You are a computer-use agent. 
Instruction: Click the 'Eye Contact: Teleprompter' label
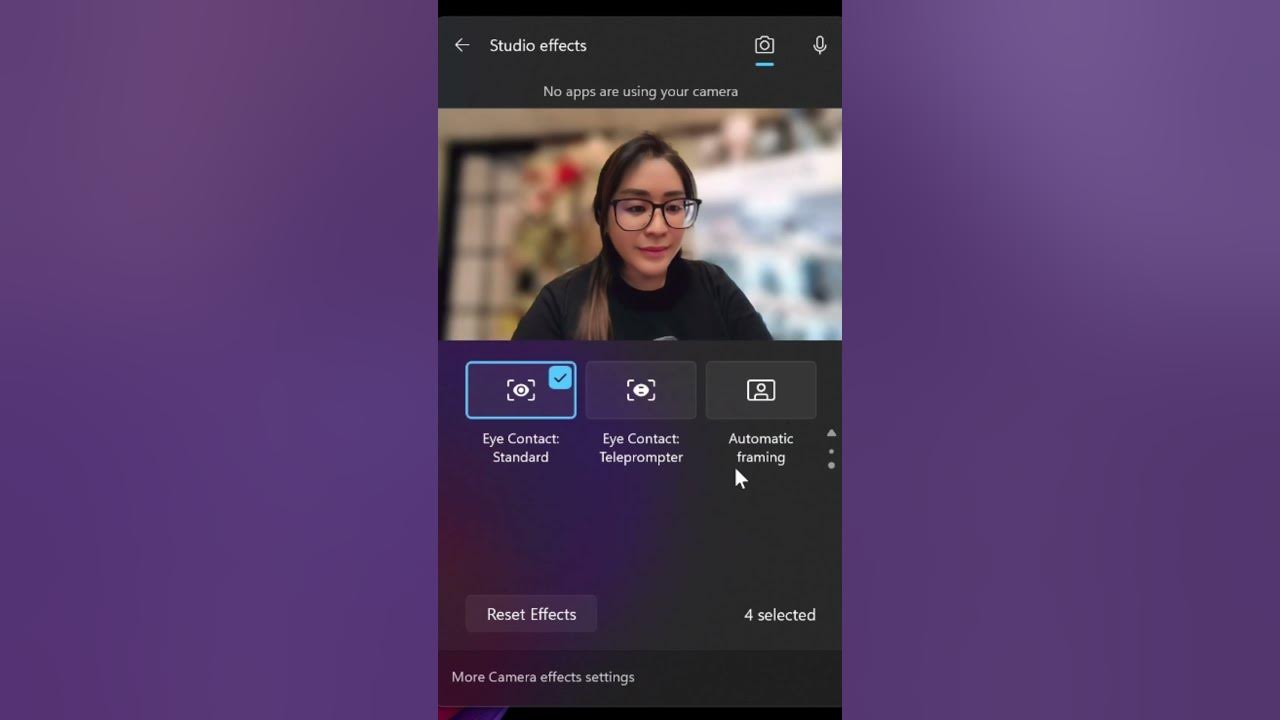click(641, 448)
